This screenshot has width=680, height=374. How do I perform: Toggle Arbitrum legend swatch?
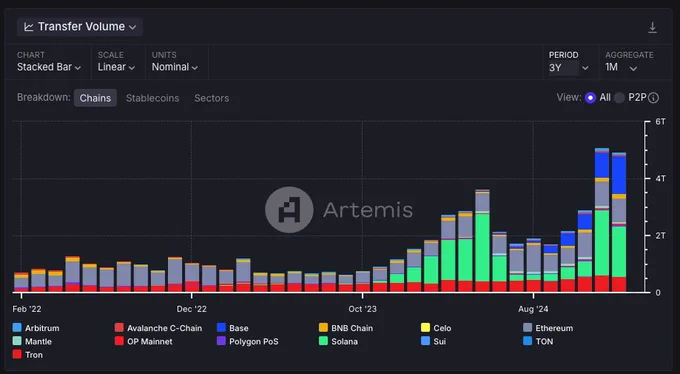point(17,328)
